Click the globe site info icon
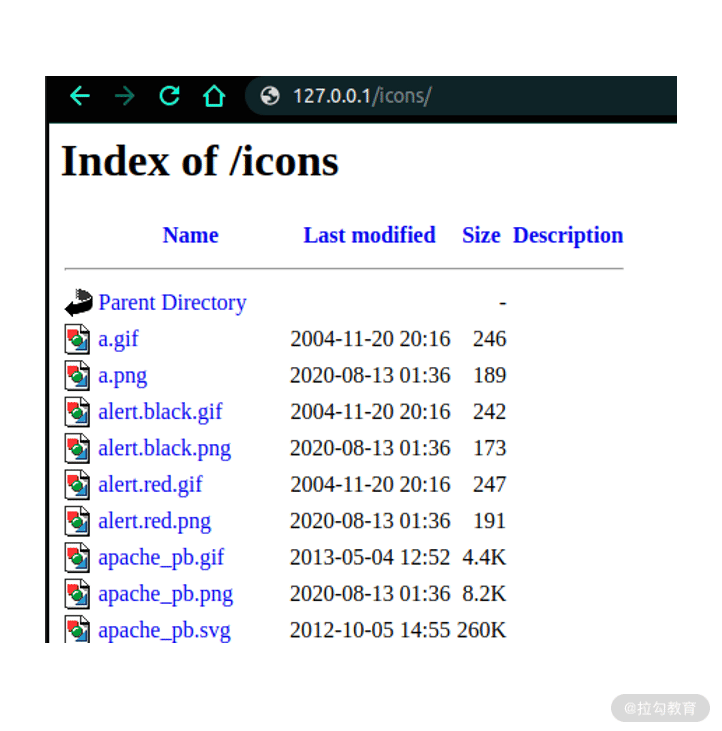Screen dimensions: 722x731 [x=270, y=96]
